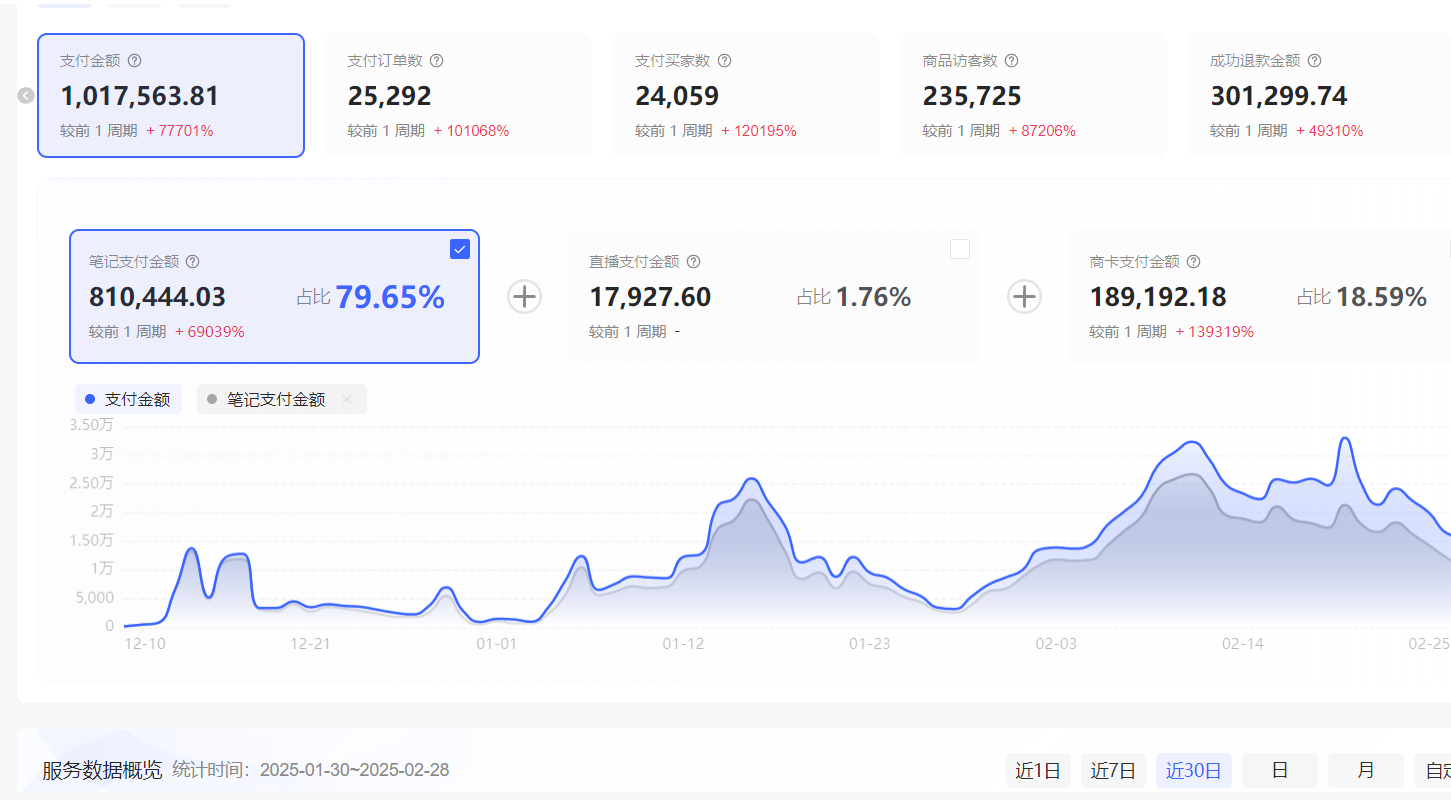Click help icon next to 支付订单数
The height and width of the screenshot is (800, 1451).
(x=437, y=61)
